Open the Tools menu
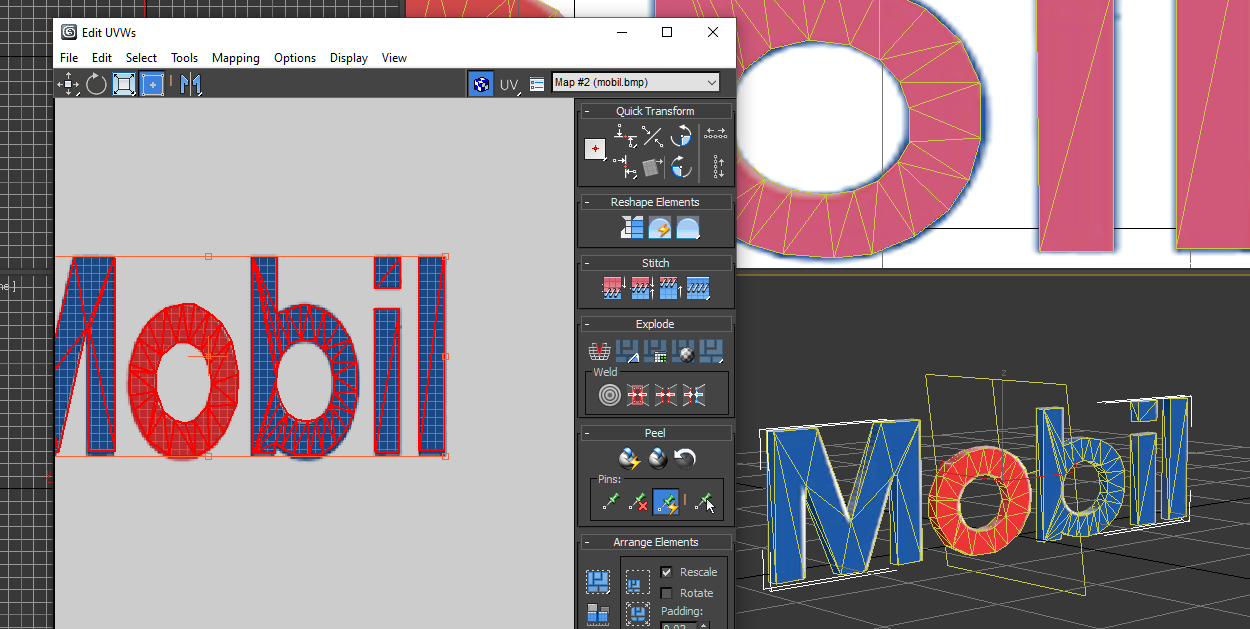 pyautogui.click(x=184, y=58)
